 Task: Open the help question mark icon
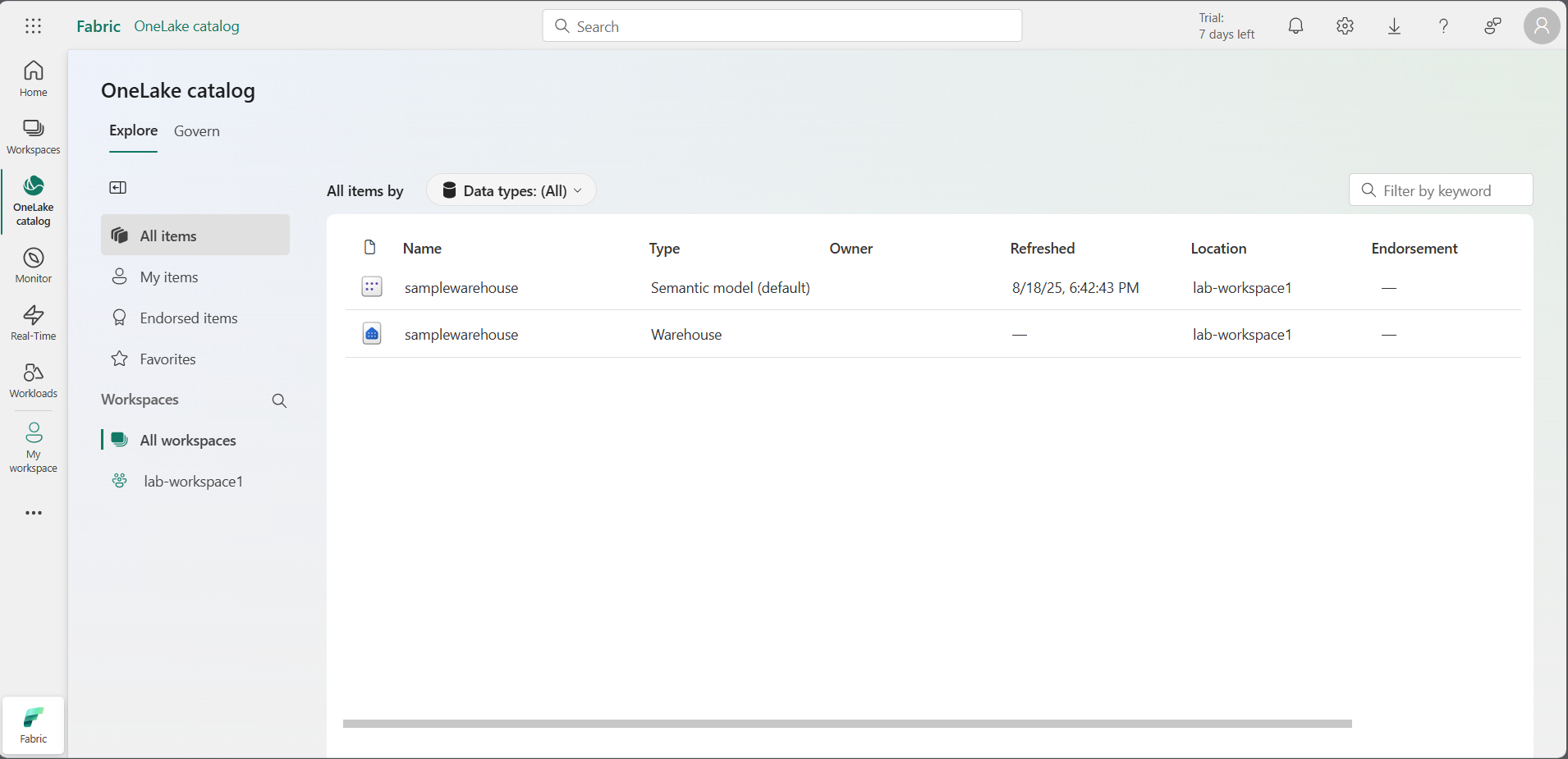(1443, 26)
